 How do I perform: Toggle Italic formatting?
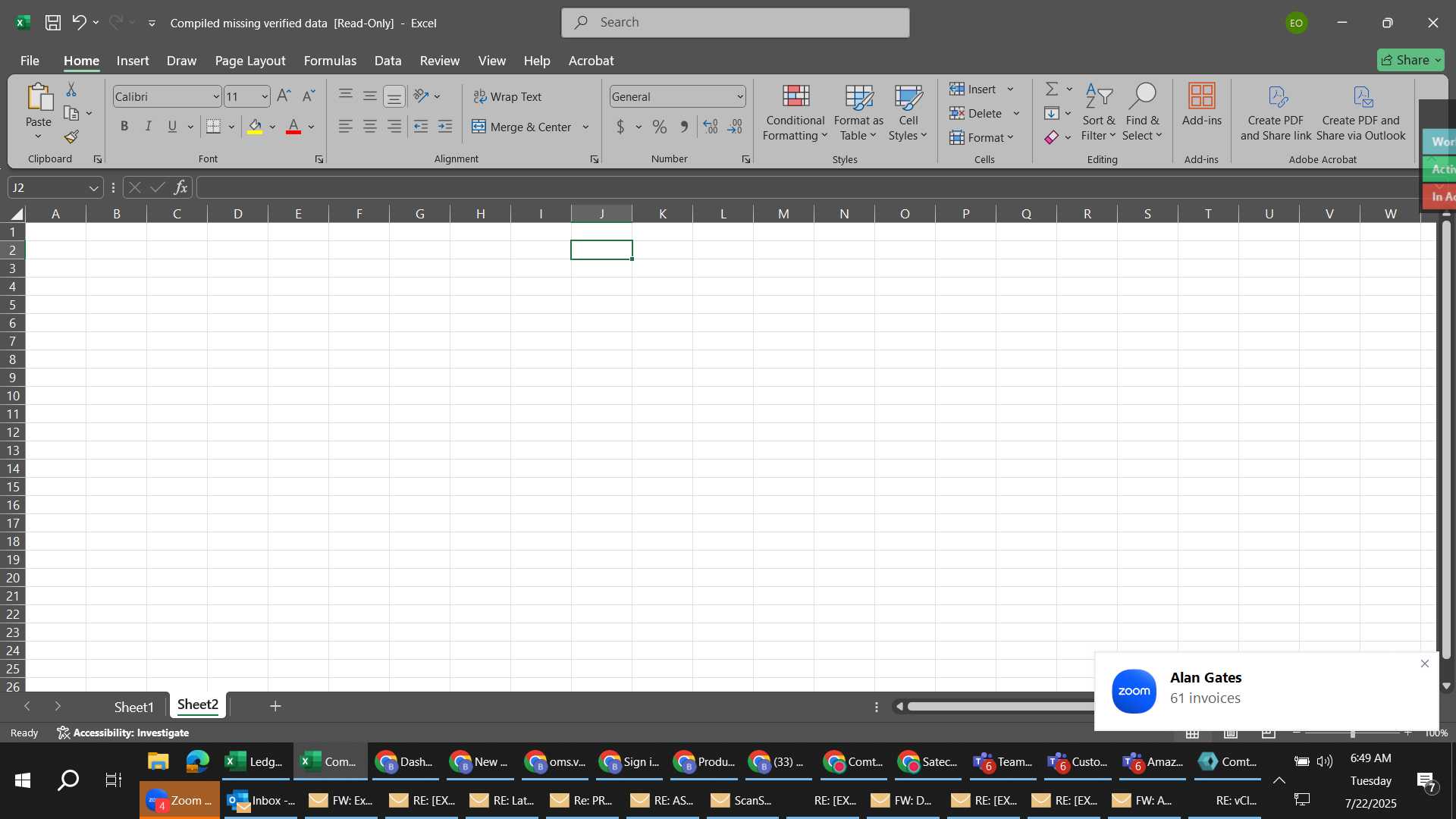(x=149, y=127)
